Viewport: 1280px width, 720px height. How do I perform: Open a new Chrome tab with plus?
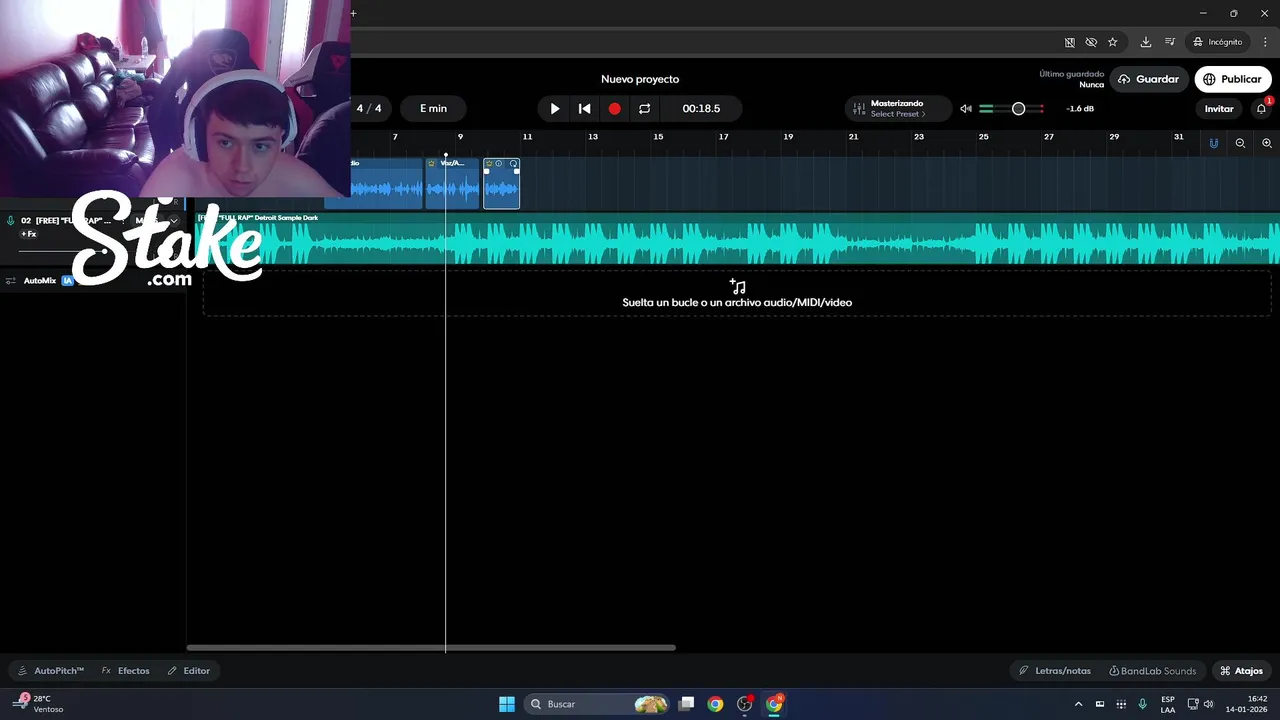(x=353, y=13)
